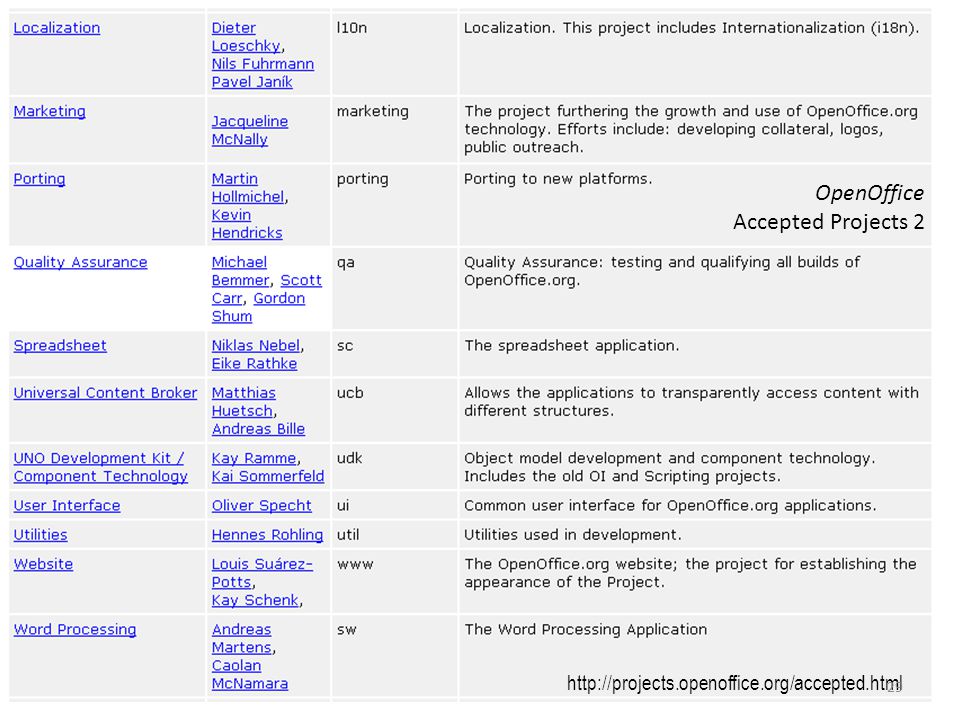Click the 'Porting to new platforms.' description
The height and width of the screenshot is (720, 960).
(558, 179)
